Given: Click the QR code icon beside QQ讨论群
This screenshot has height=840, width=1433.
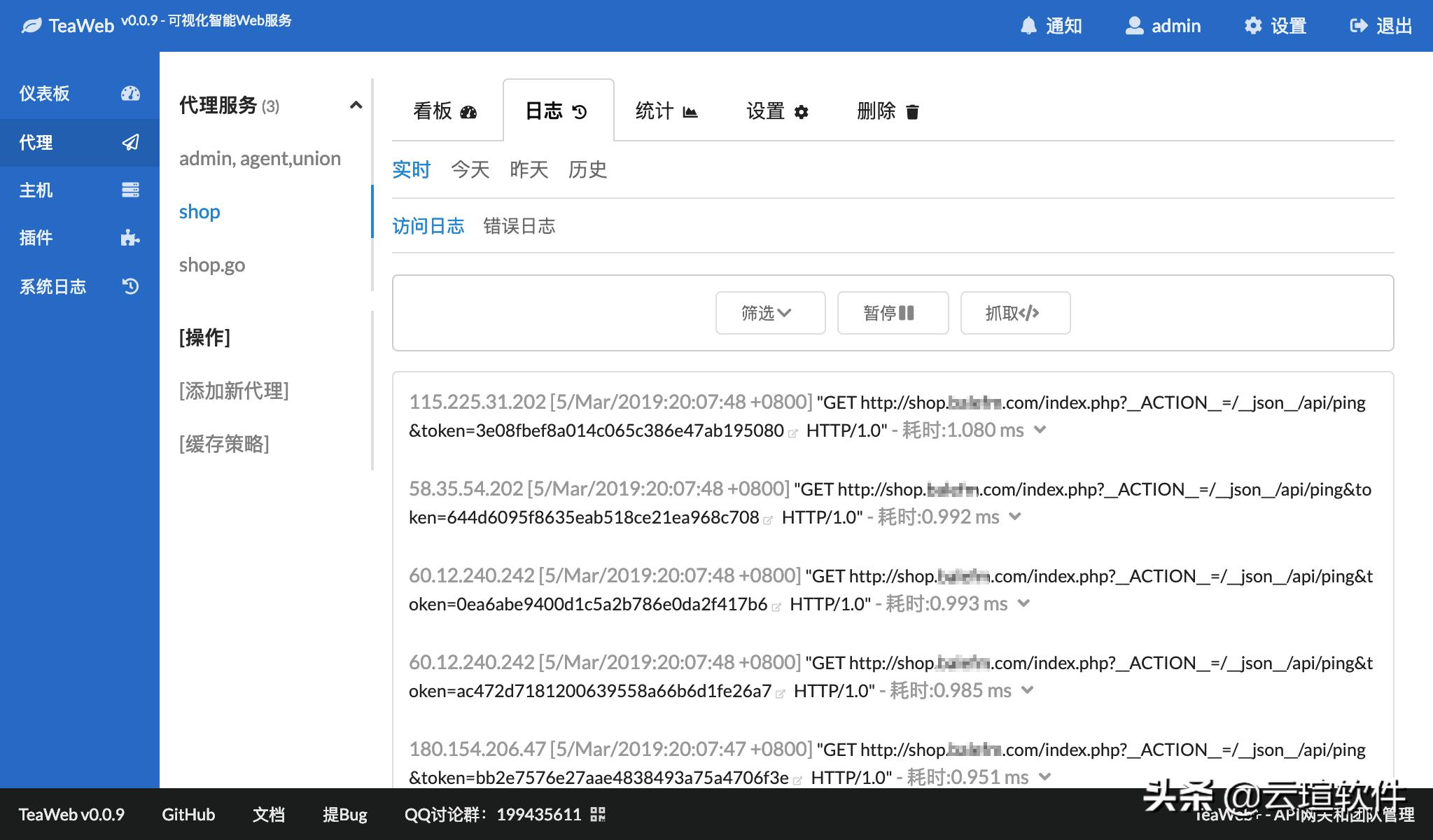Looking at the screenshot, I should pos(599,814).
